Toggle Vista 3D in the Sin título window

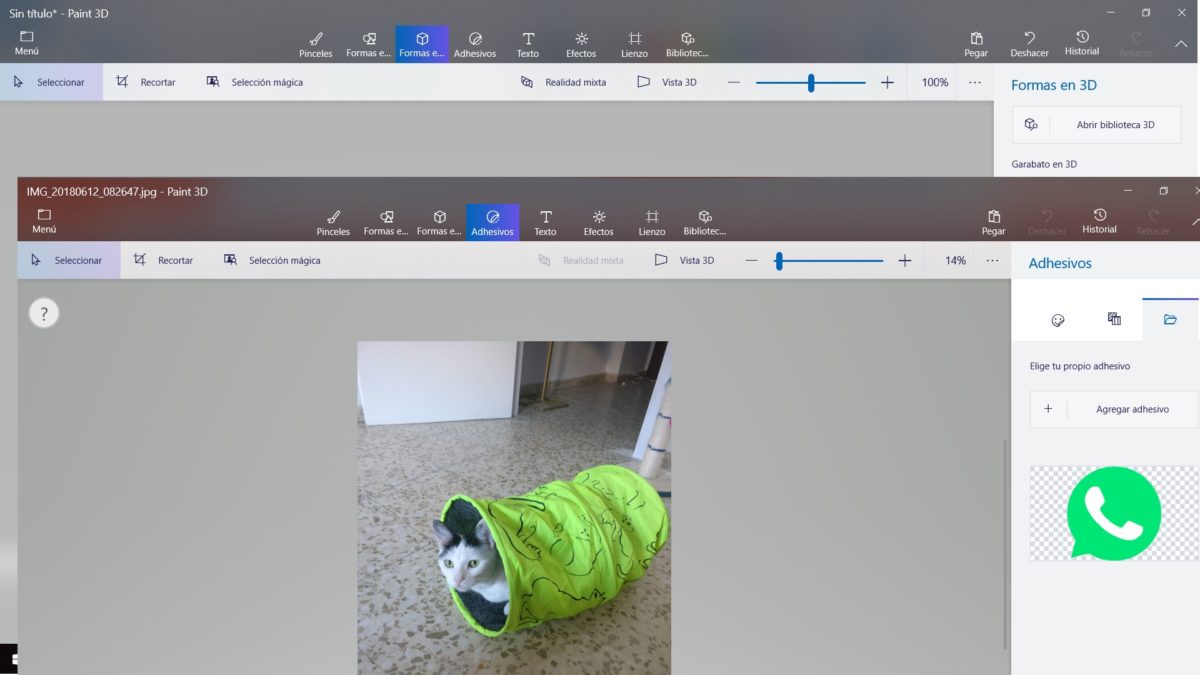667,82
